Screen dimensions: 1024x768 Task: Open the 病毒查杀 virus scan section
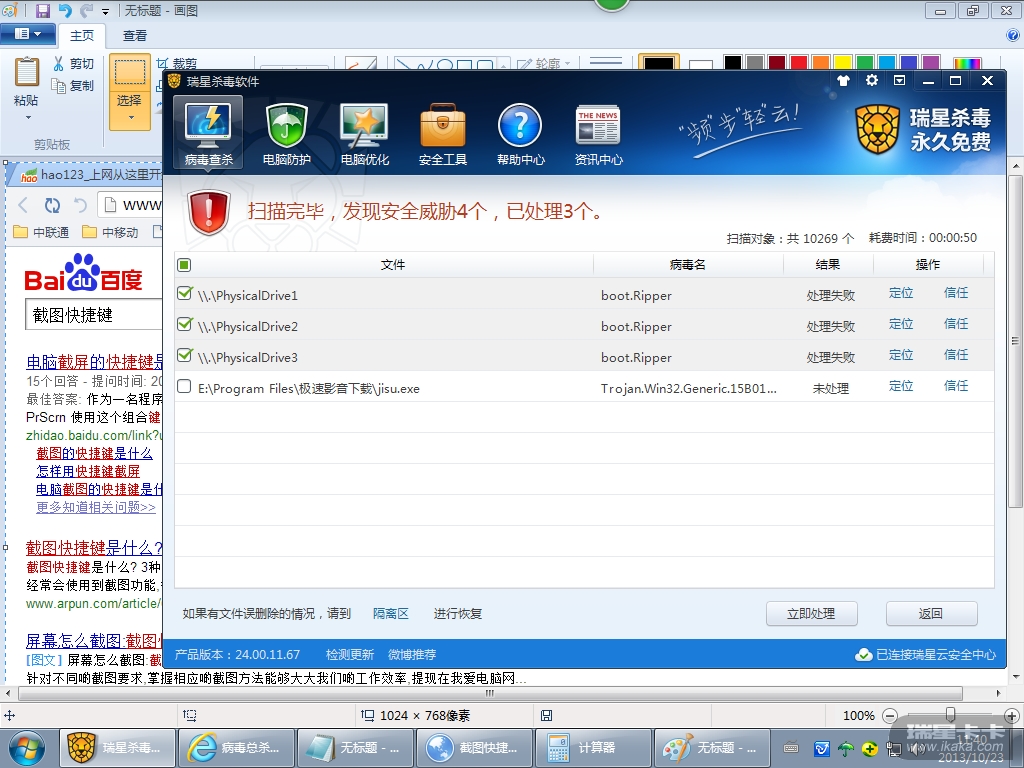click(208, 133)
